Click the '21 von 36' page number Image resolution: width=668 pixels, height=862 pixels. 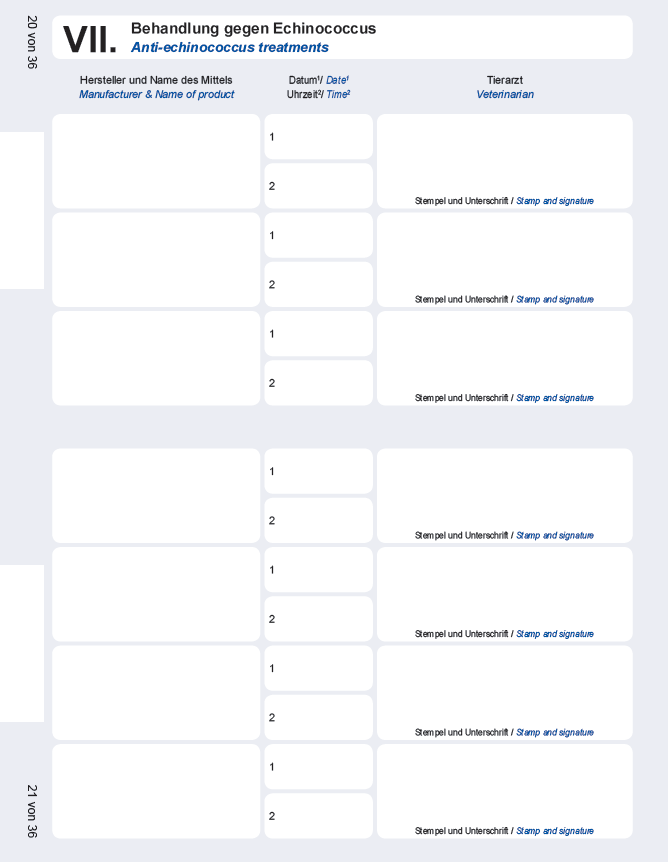click(x=33, y=811)
